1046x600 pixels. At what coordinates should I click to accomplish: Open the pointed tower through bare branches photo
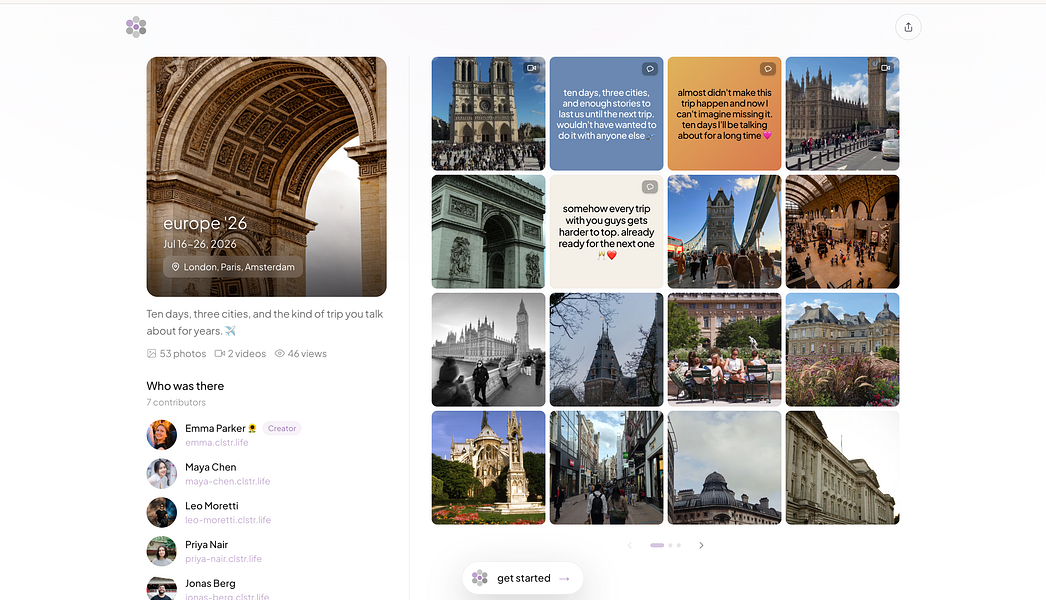pyautogui.click(x=606, y=350)
